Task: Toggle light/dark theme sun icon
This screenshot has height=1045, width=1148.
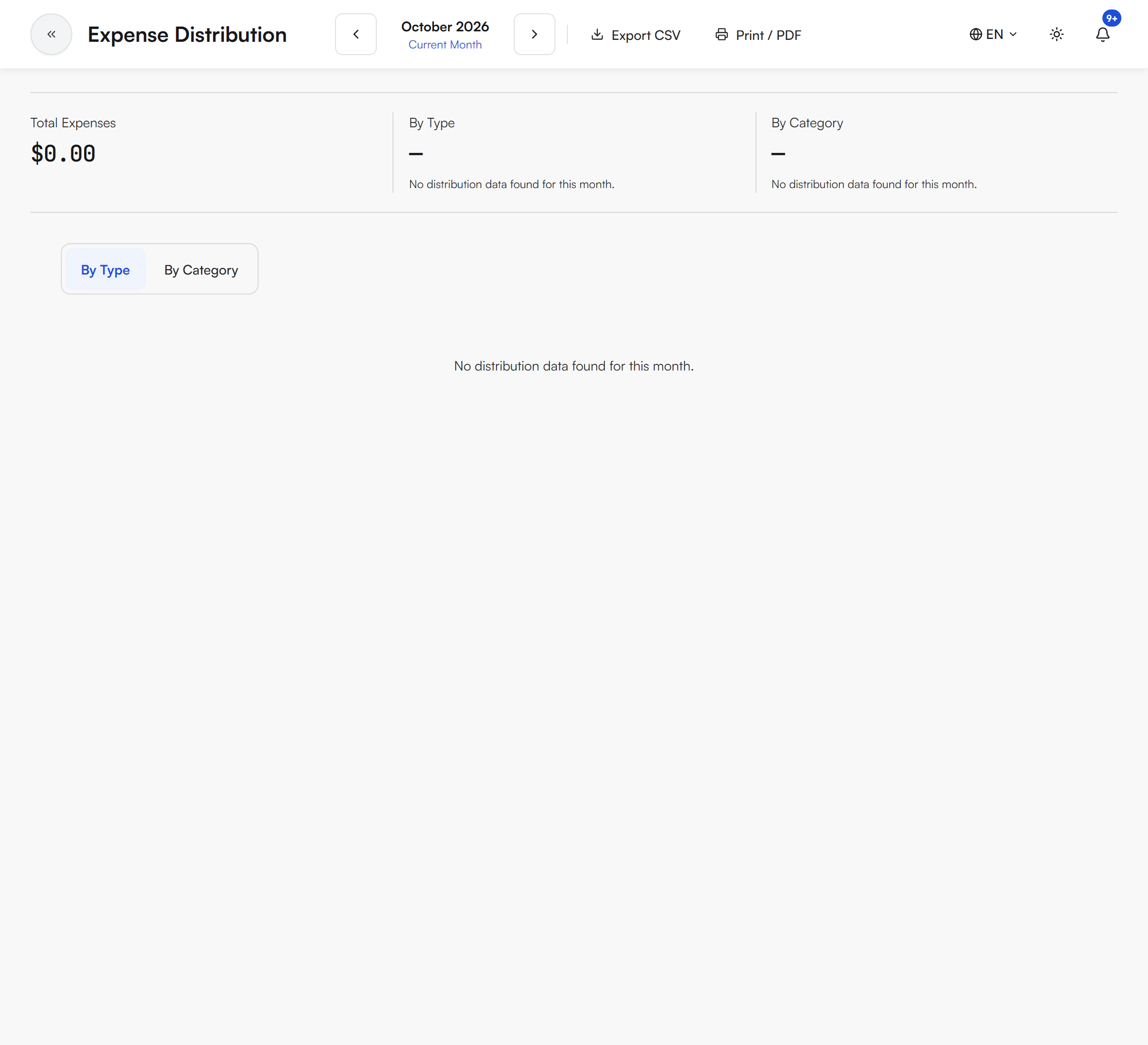Action: 1056,34
